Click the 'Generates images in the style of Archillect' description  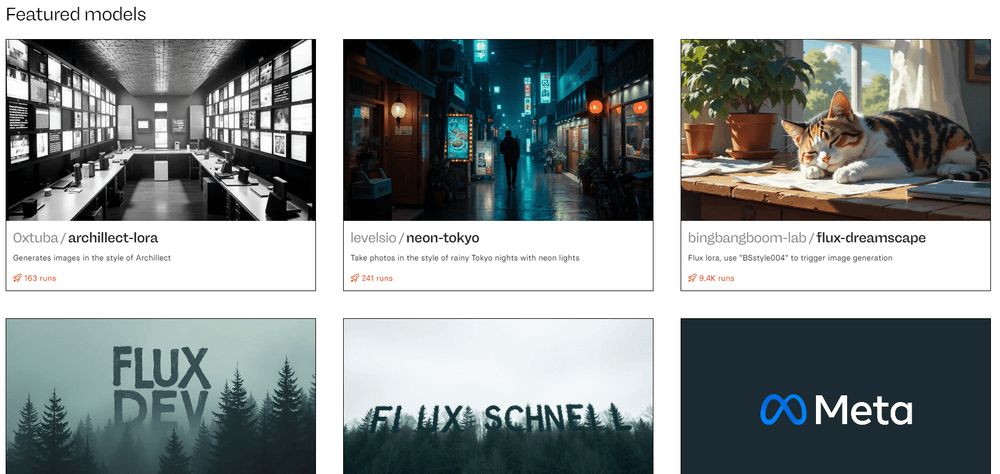[x=92, y=258]
